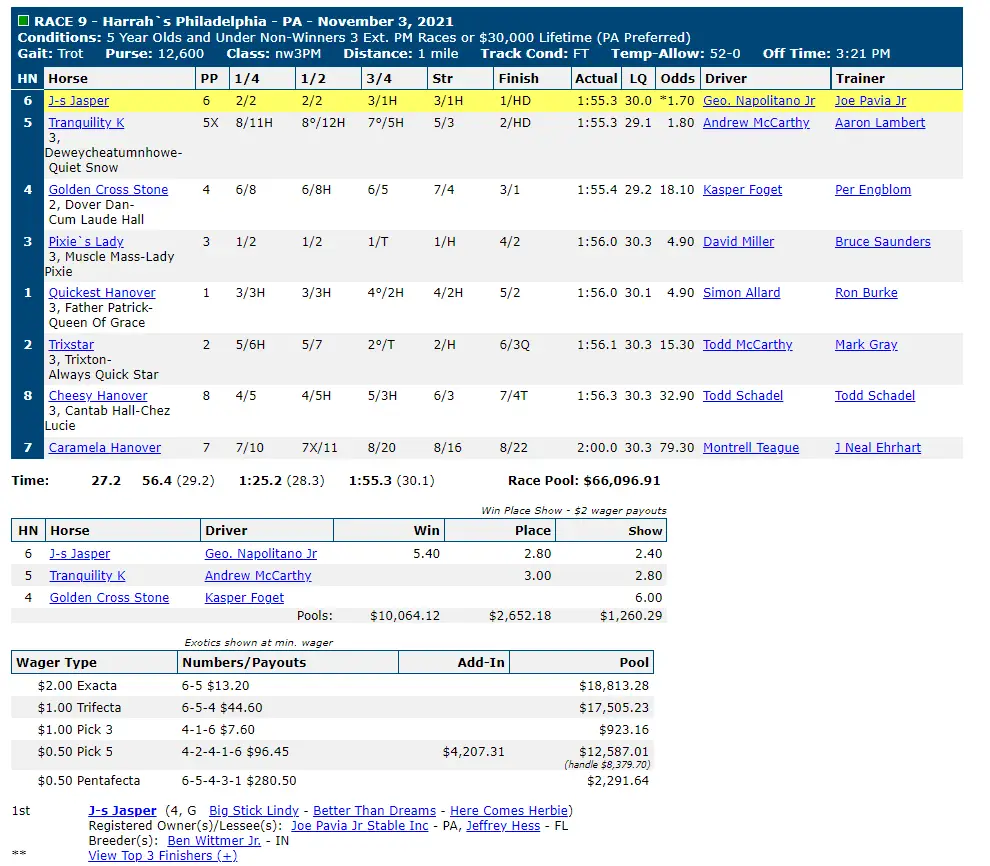Open the Quickest Hanover horse link
This screenshot has height=866, width=990.
tap(102, 292)
